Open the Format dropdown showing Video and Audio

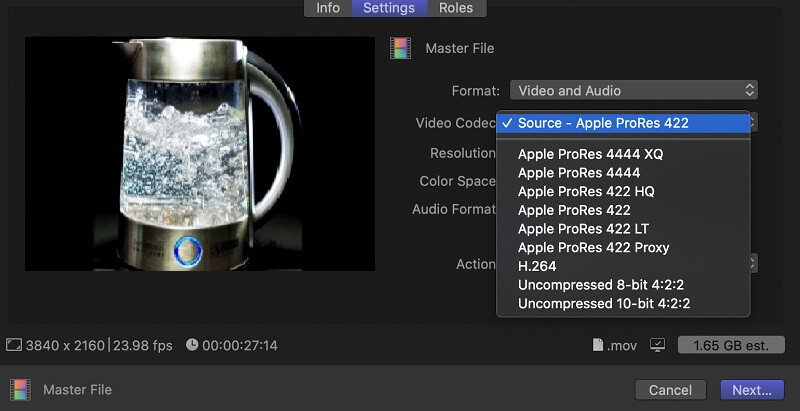pos(633,90)
